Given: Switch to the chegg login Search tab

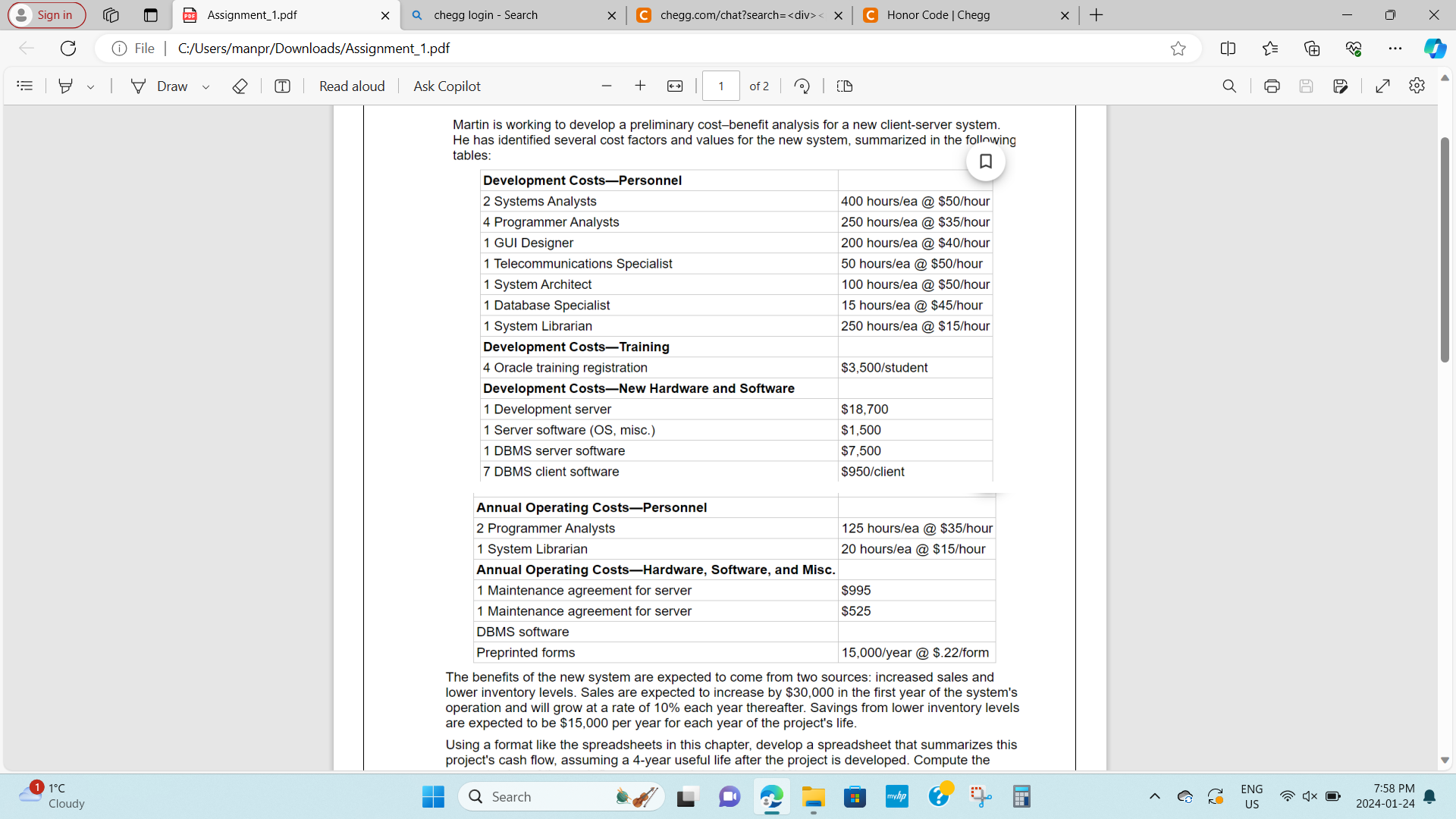Looking at the screenshot, I should point(485,15).
